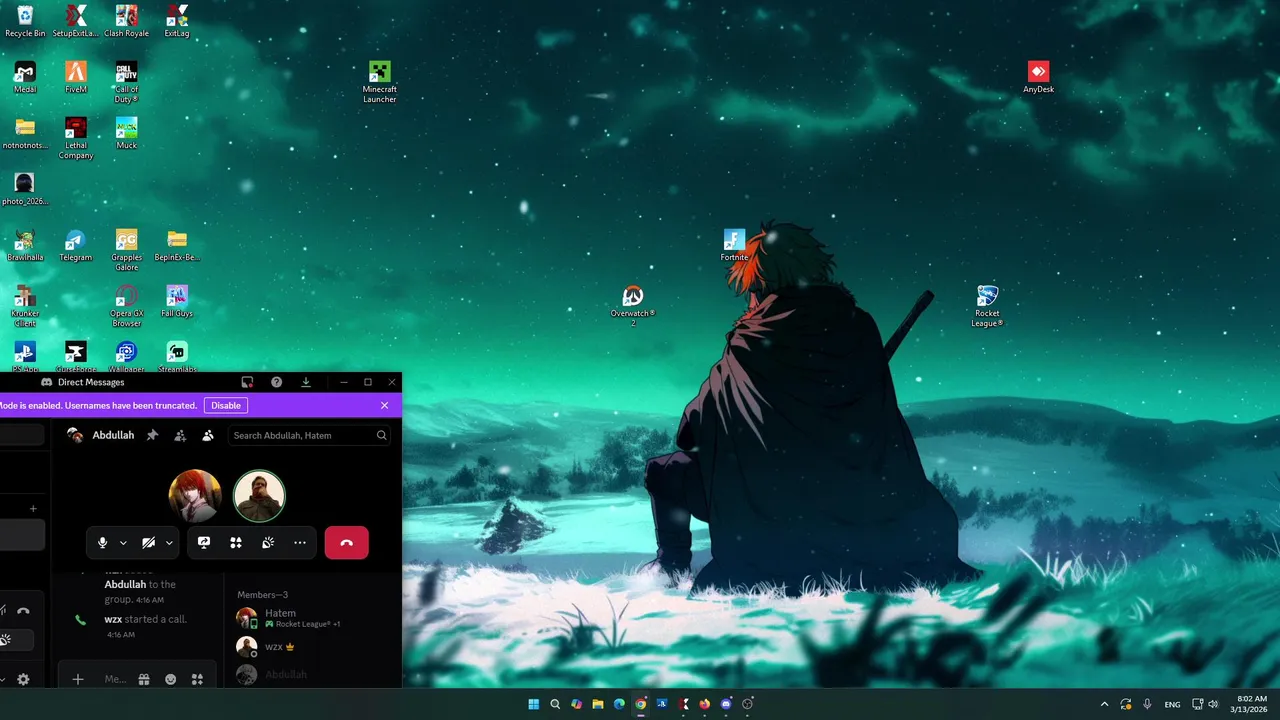
Task: Select the ExitLag desktop shortcut
Action: coord(177,21)
